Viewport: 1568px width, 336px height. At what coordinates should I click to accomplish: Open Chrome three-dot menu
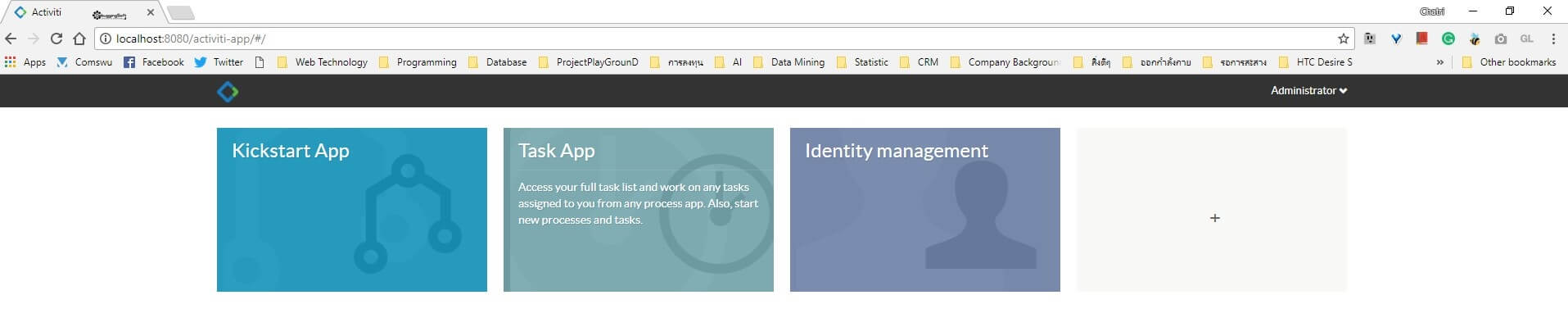pyautogui.click(x=1552, y=39)
